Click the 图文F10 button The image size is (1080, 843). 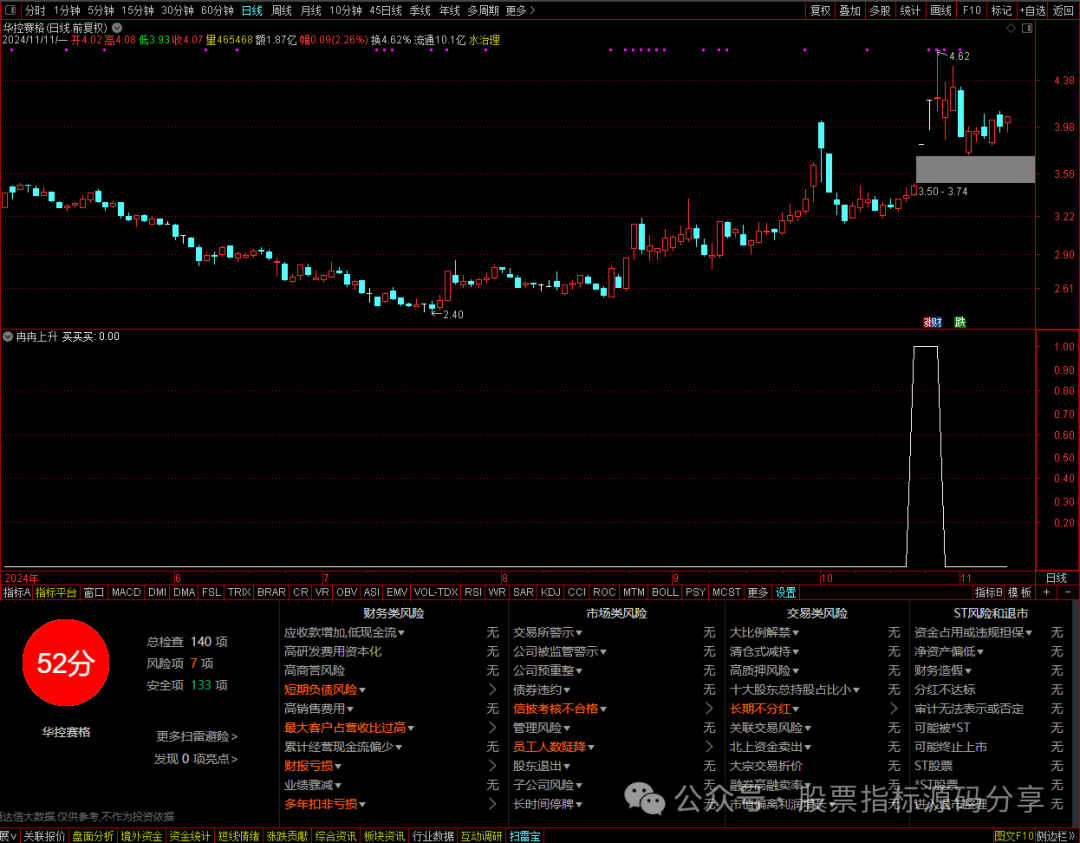[1015, 836]
